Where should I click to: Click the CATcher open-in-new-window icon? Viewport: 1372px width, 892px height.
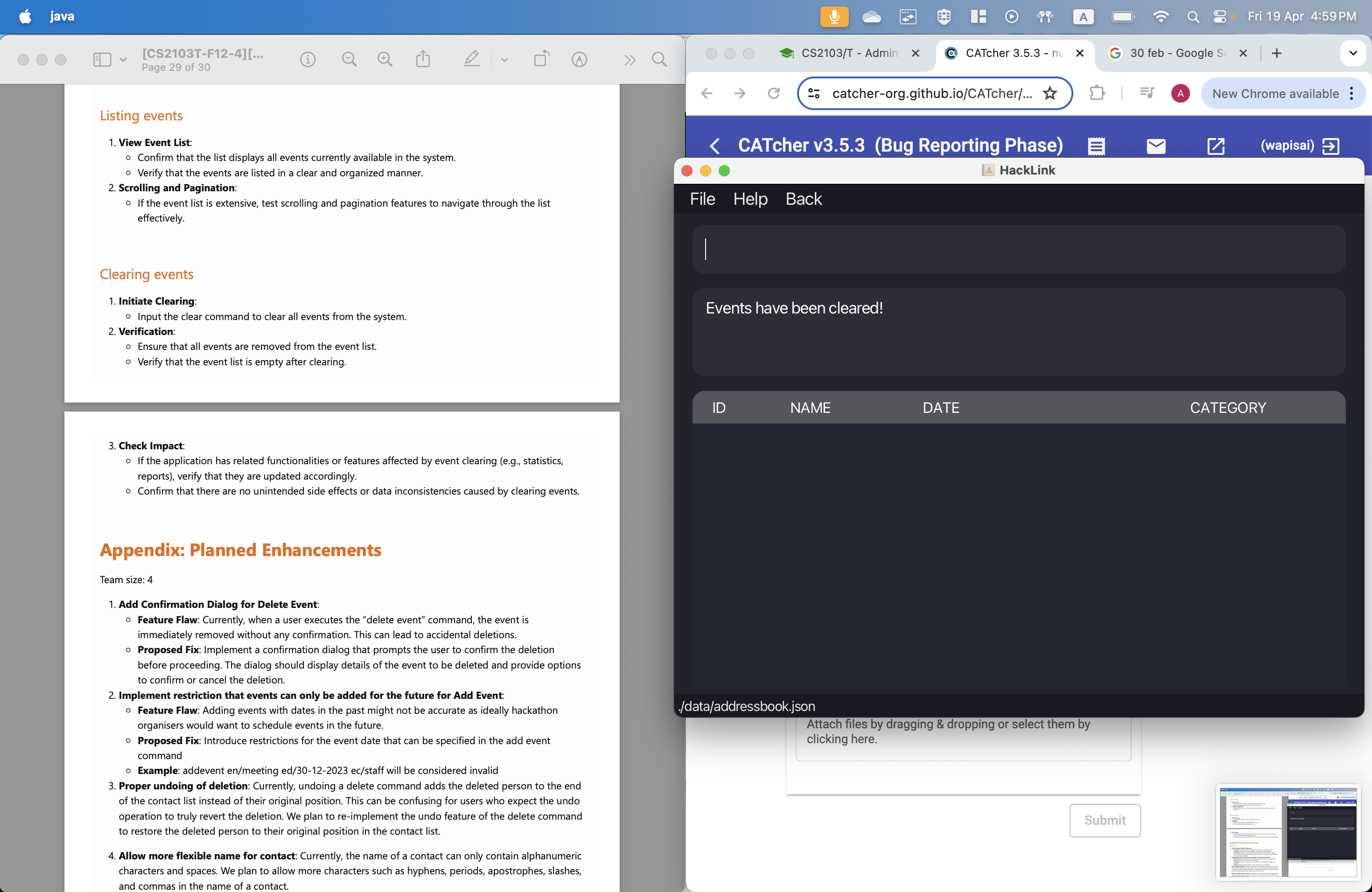click(1215, 146)
